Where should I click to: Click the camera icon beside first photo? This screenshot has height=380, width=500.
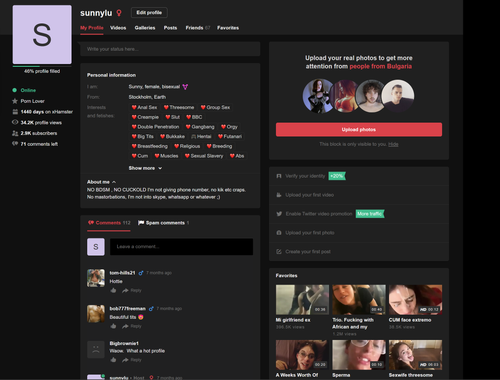point(279,233)
